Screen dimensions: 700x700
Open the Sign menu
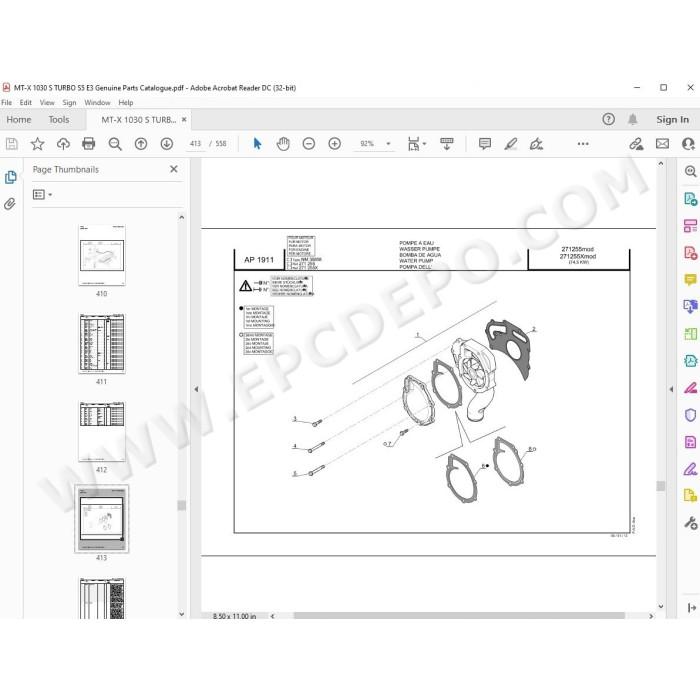point(69,102)
